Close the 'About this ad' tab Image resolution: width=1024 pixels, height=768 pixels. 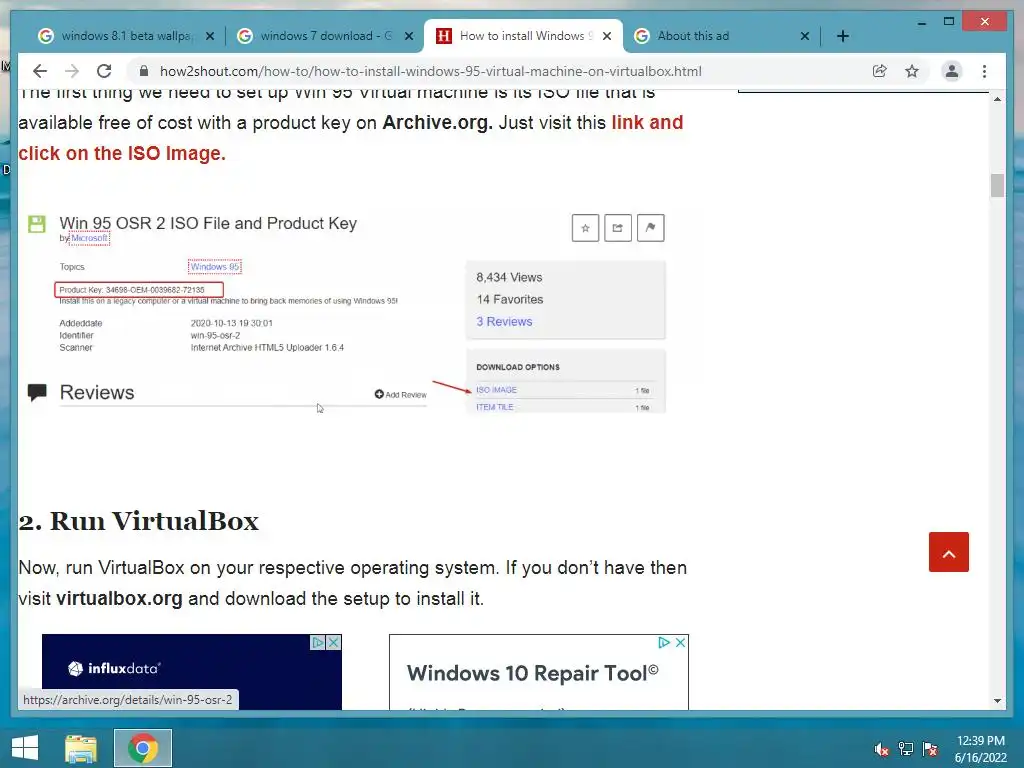805,36
